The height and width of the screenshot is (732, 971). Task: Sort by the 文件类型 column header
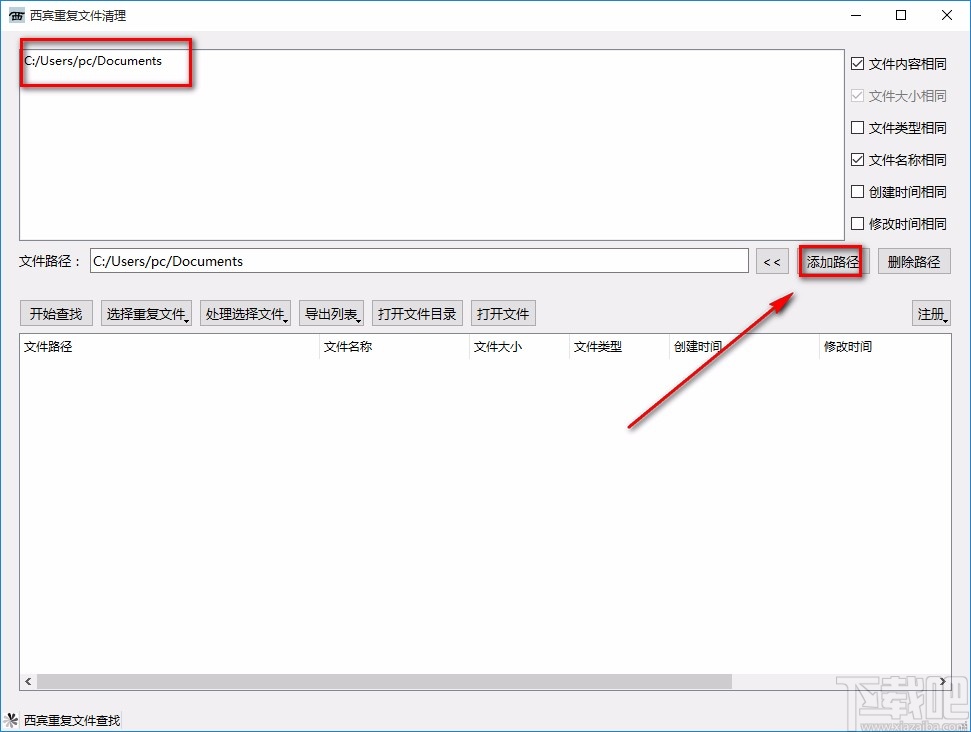coord(619,347)
